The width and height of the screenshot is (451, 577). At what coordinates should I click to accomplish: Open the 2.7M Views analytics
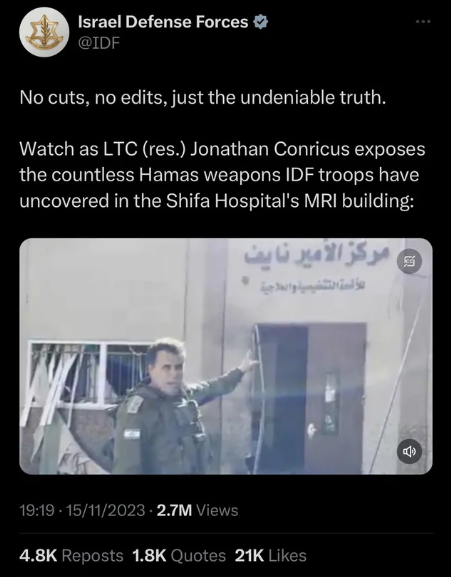click(197, 510)
